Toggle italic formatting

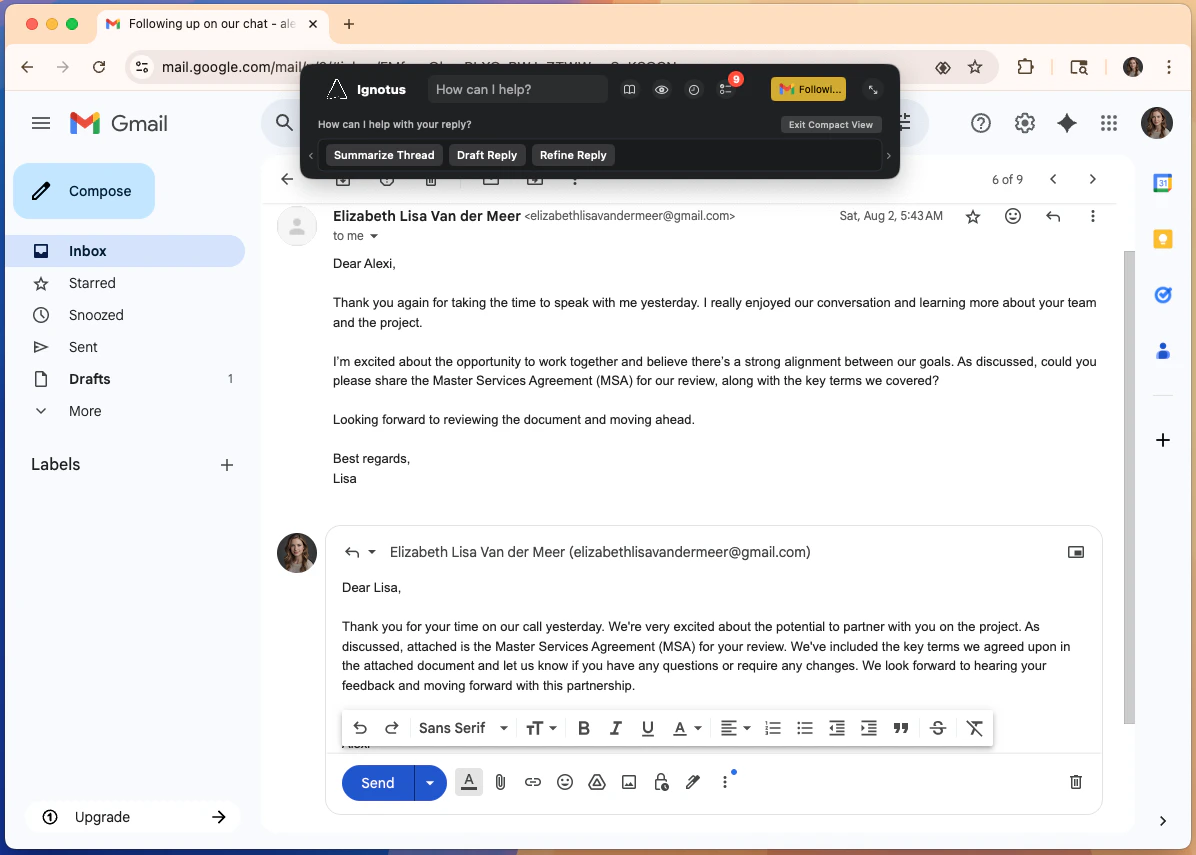pyautogui.click(x=616, y=728)
